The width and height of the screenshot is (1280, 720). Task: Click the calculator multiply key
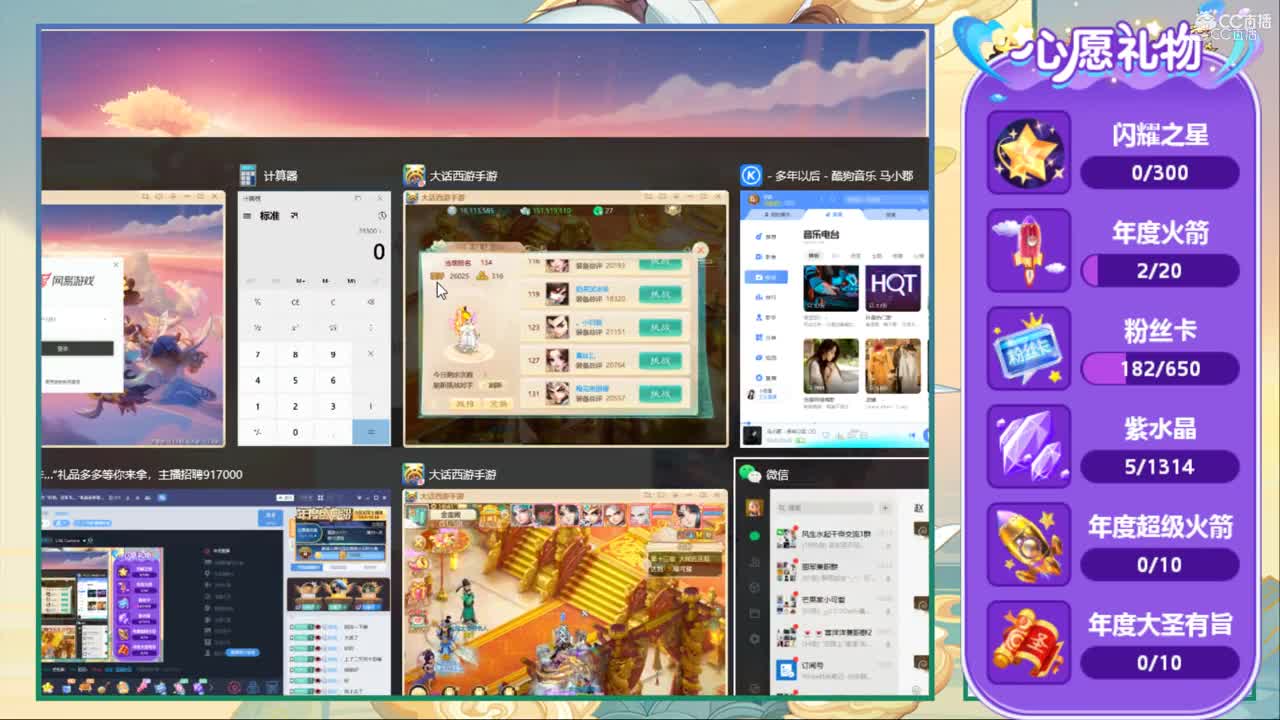(x=371, y=354)
